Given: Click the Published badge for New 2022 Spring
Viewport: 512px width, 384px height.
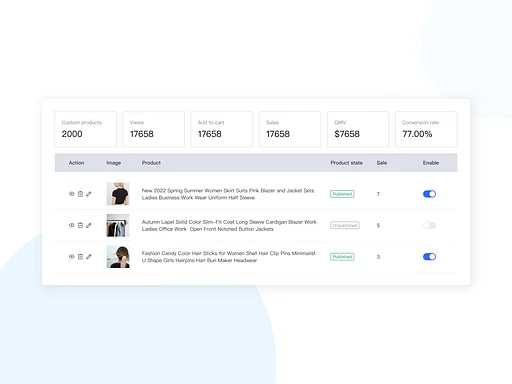Looking at the screenshot, I should (342, 194).
